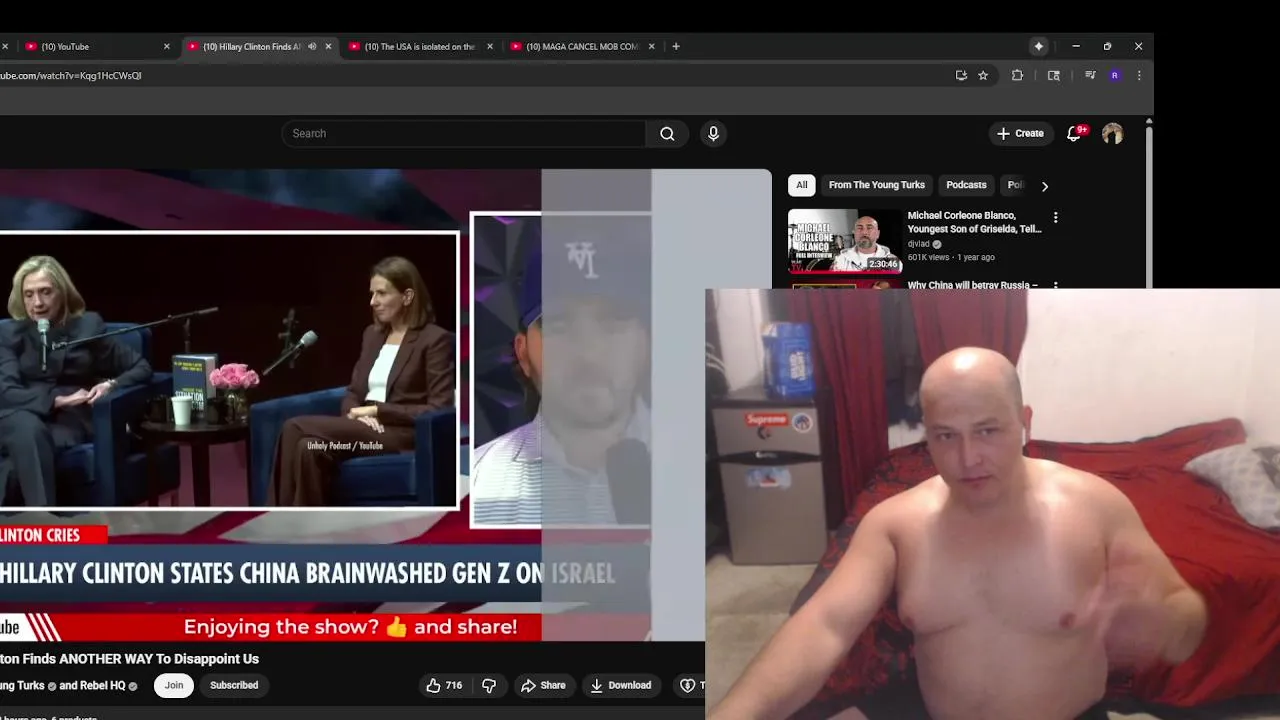Open Michael Corleone Blanco video thumbnail
The image size is (1280, 720).
[845, 241]
